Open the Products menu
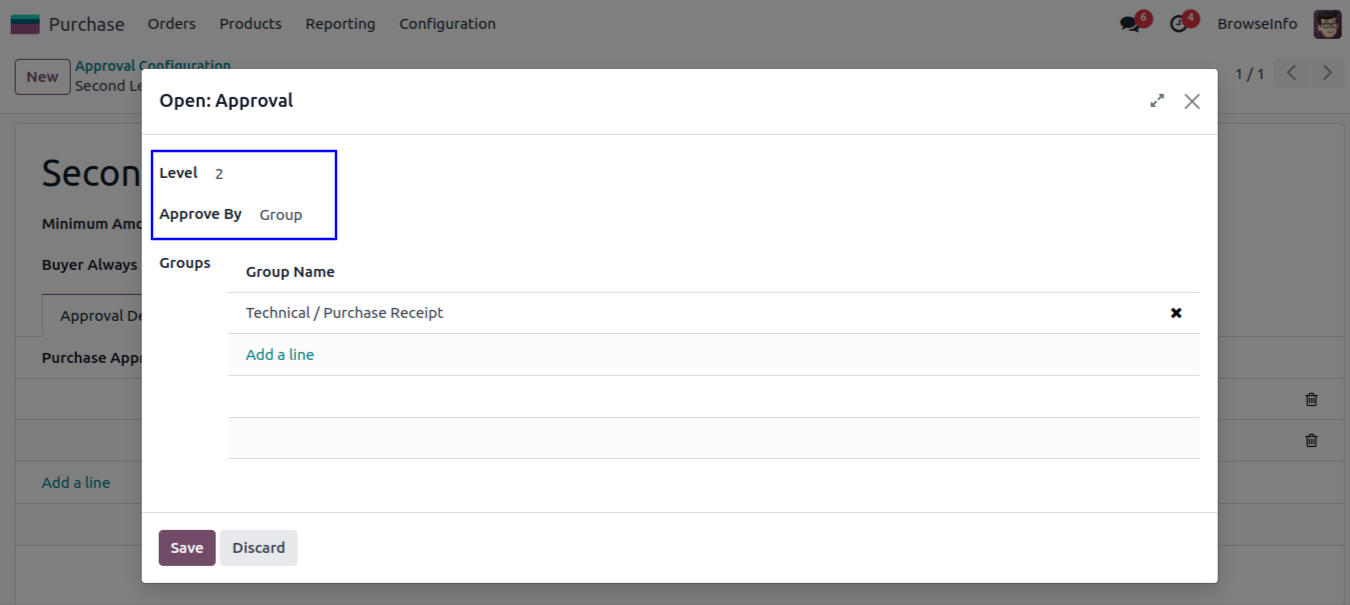 click(250, 24)
